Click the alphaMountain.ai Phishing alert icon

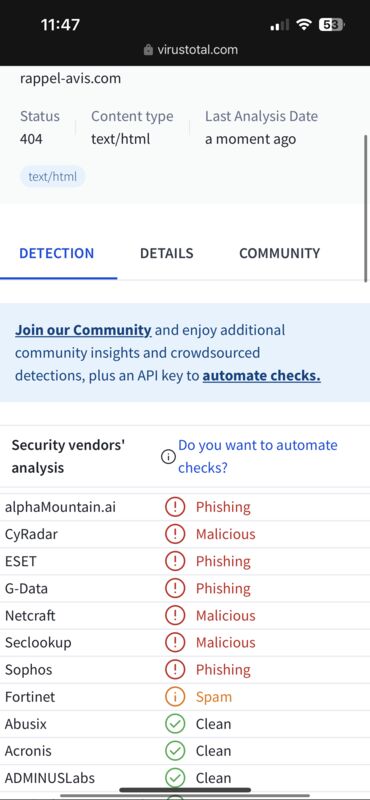(x=175, y=507)
